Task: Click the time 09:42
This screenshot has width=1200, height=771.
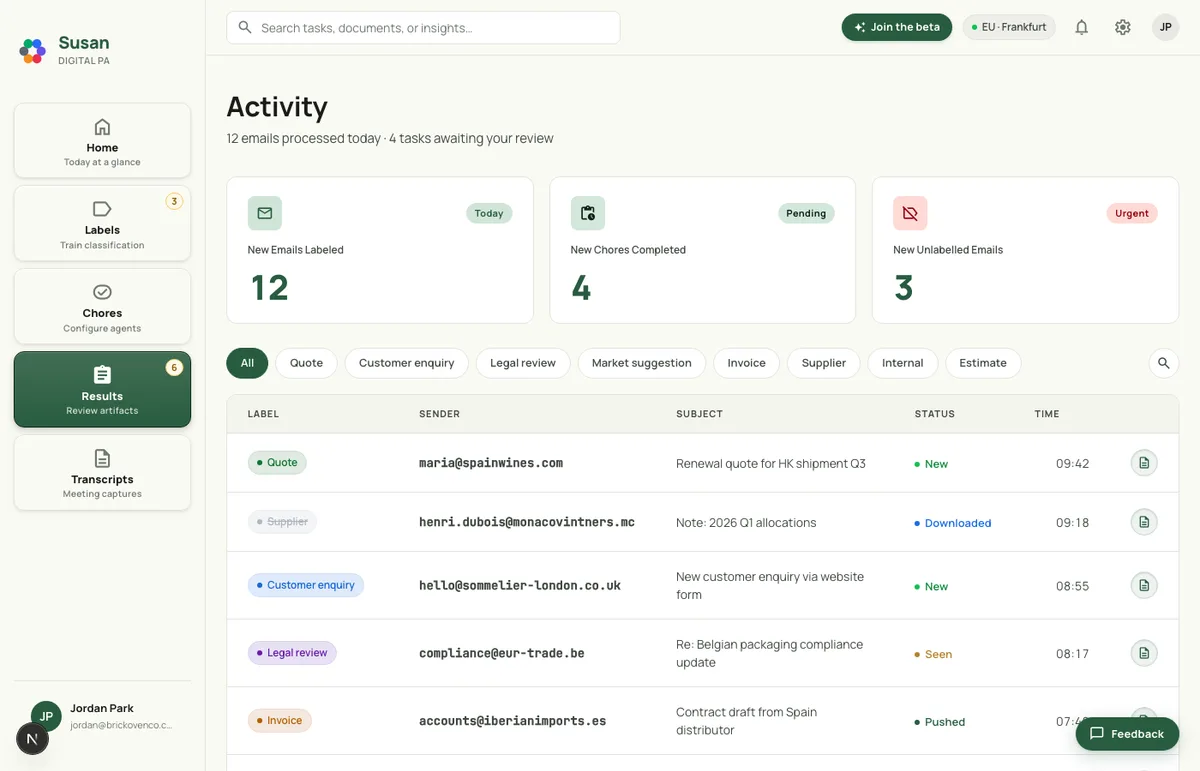Action: pyautogui.click(x=1072, y=464)
